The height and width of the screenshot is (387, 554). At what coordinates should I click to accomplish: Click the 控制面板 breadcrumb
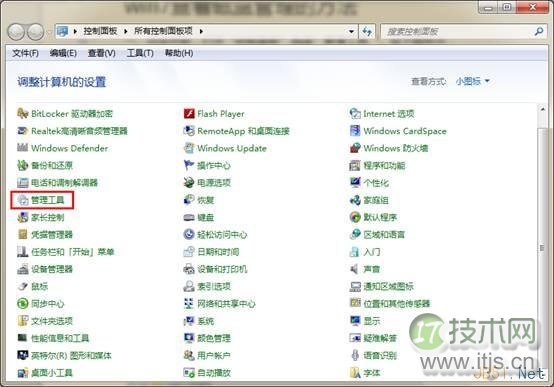point(100,31)
